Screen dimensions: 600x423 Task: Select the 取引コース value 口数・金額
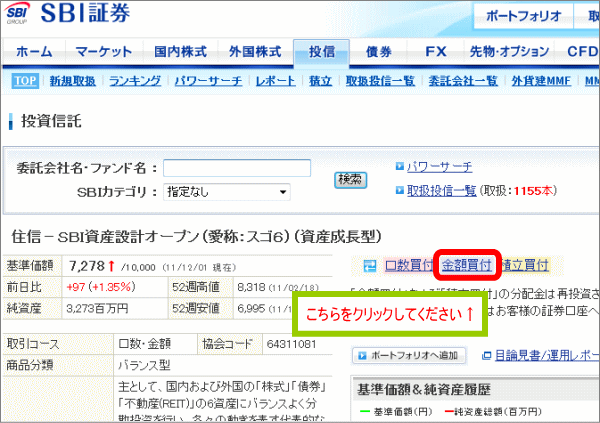pyautogui.click(x=144, y=344)
